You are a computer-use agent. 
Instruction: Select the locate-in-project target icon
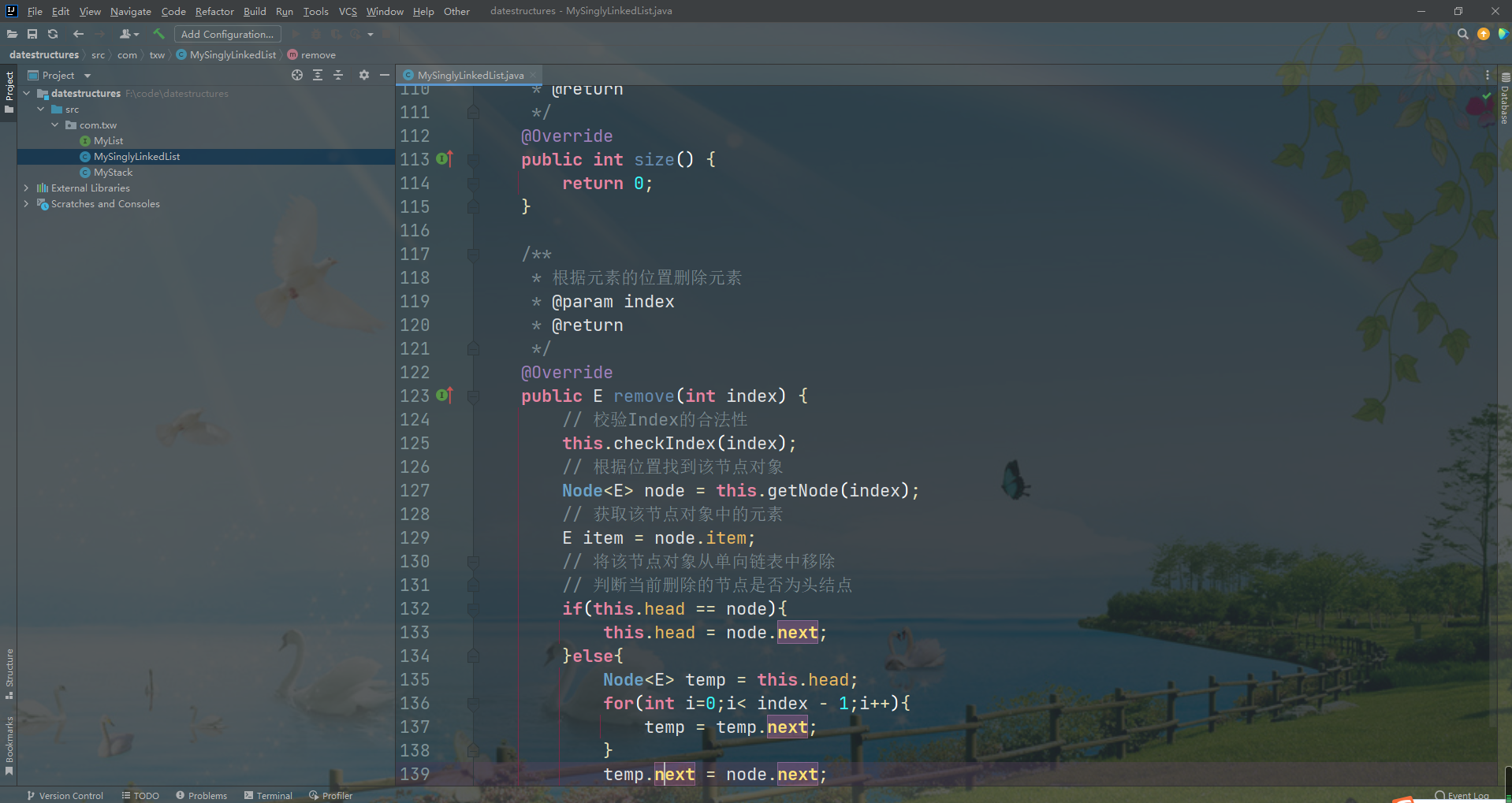pos(297,75)
